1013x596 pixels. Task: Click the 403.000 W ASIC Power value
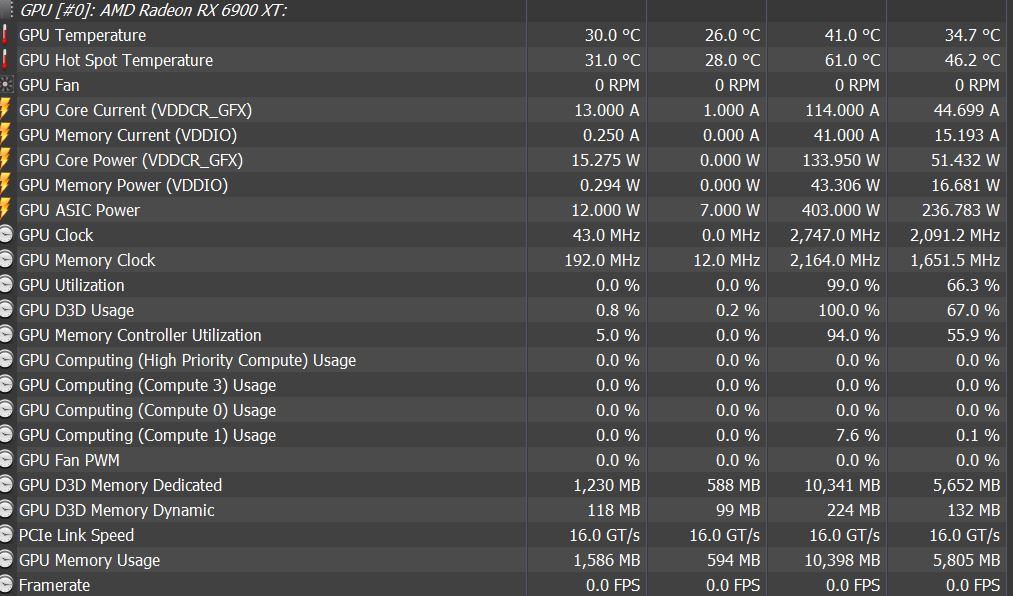coord(841,211)
